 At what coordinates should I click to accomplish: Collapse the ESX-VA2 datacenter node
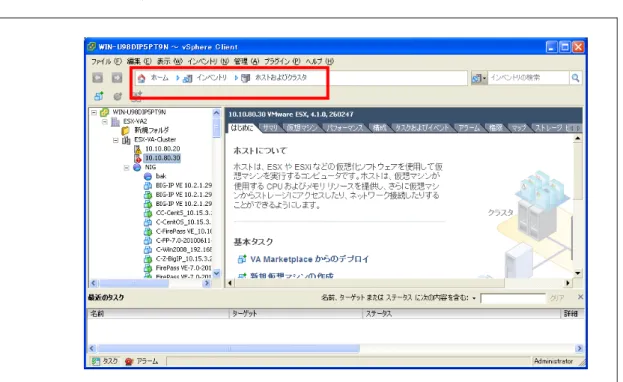click(105, 122)
